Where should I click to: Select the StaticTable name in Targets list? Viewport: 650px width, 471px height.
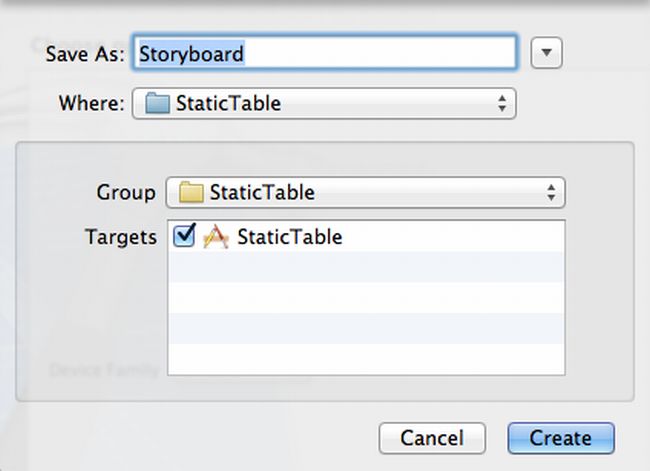pos(289,237)
